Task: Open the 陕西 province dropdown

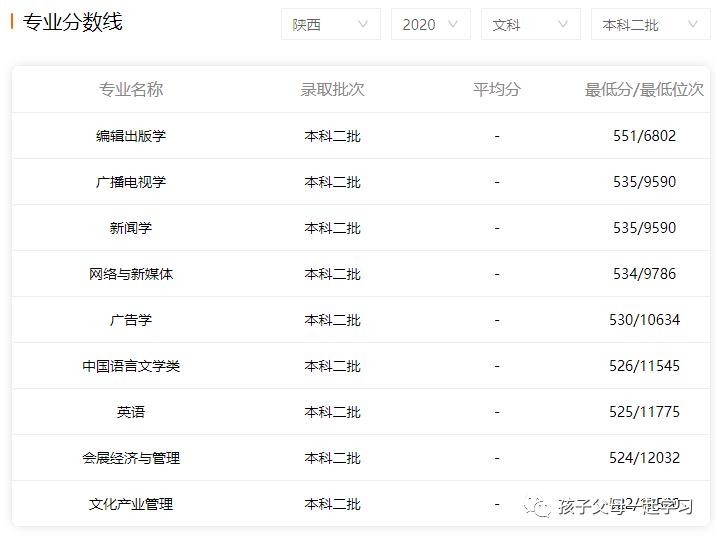Action: pyautogui.click(x=330, y=25)
